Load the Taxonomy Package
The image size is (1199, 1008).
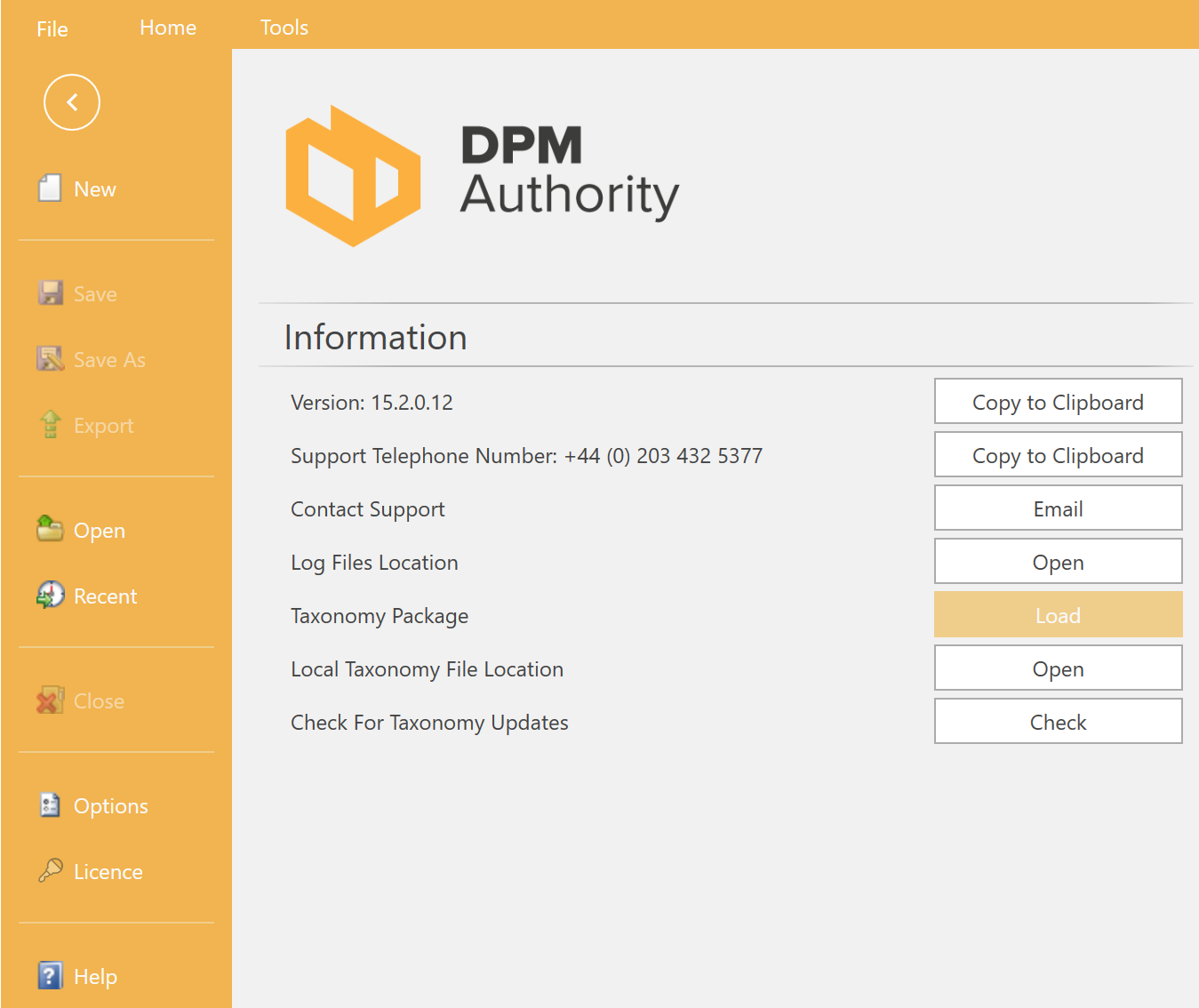1058,615
